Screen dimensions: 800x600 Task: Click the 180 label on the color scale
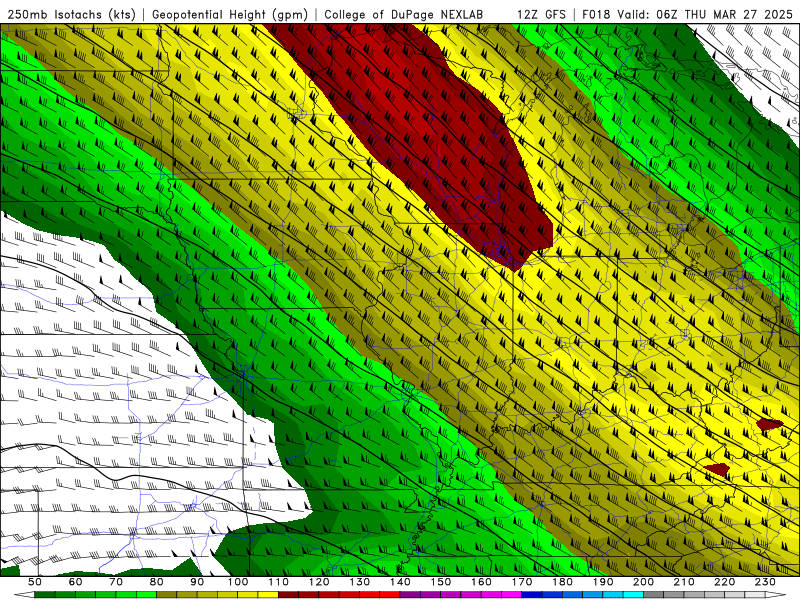(562, 582)
